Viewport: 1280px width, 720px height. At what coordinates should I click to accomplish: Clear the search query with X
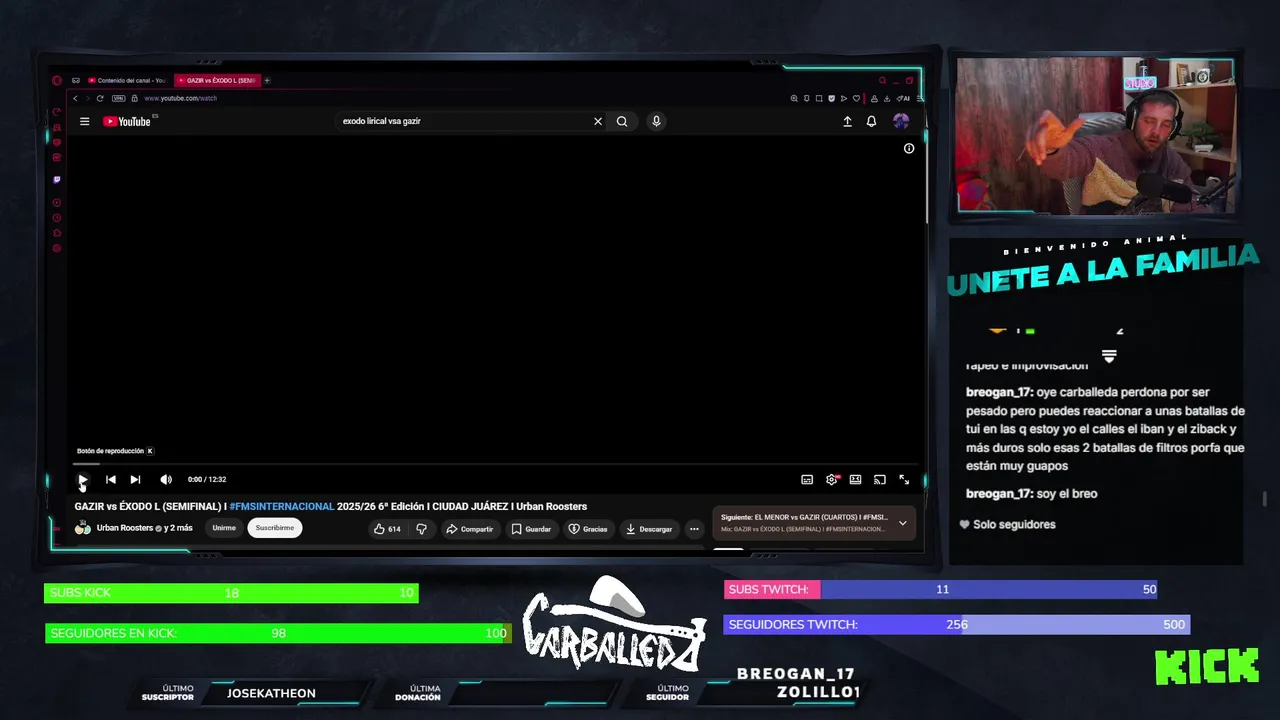[598, 121]
